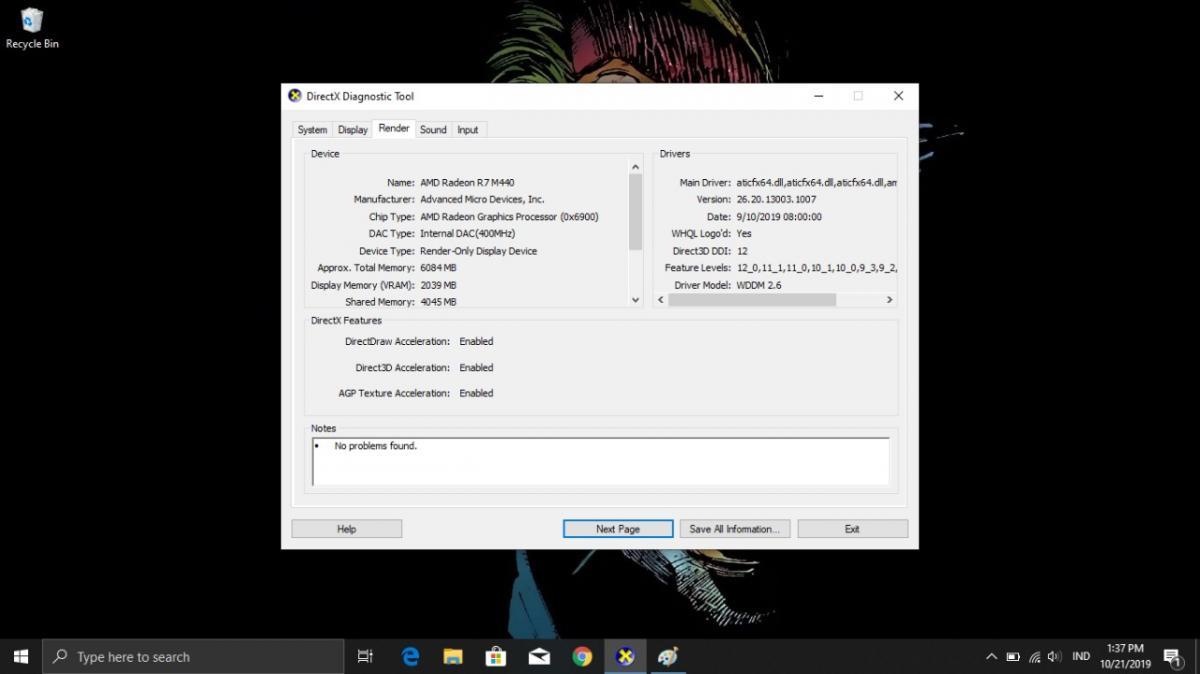Switch to the System tab

[312, 130]
